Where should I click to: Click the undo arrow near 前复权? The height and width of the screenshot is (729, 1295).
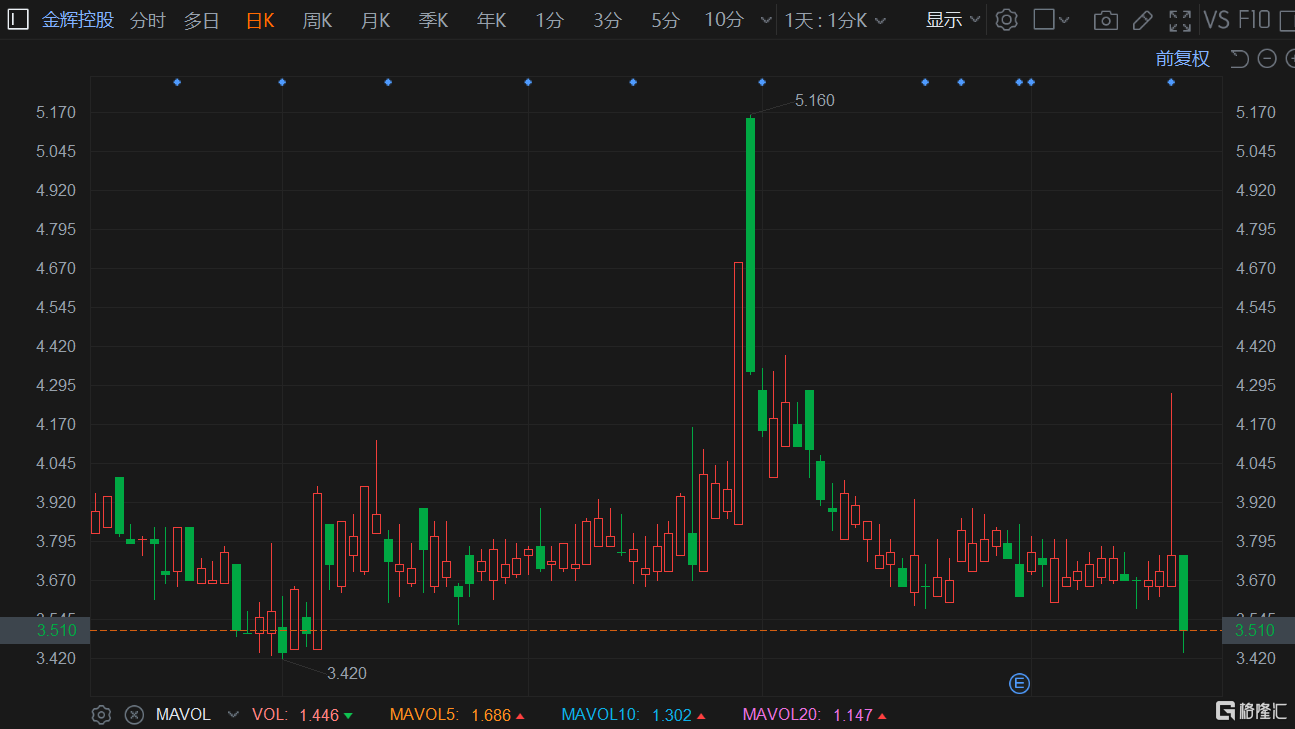click(1240, 59)
